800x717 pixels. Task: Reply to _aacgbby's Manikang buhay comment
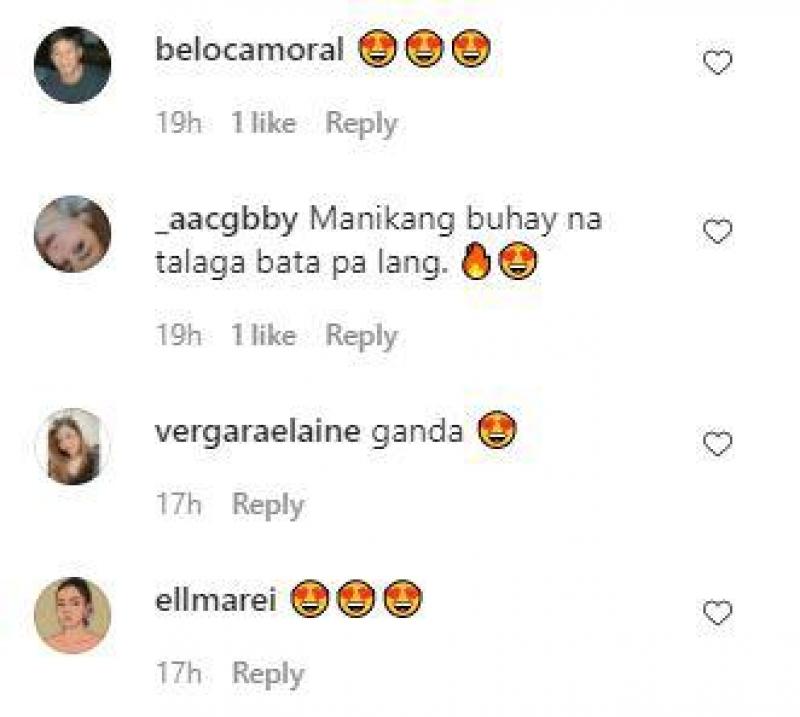361,336
